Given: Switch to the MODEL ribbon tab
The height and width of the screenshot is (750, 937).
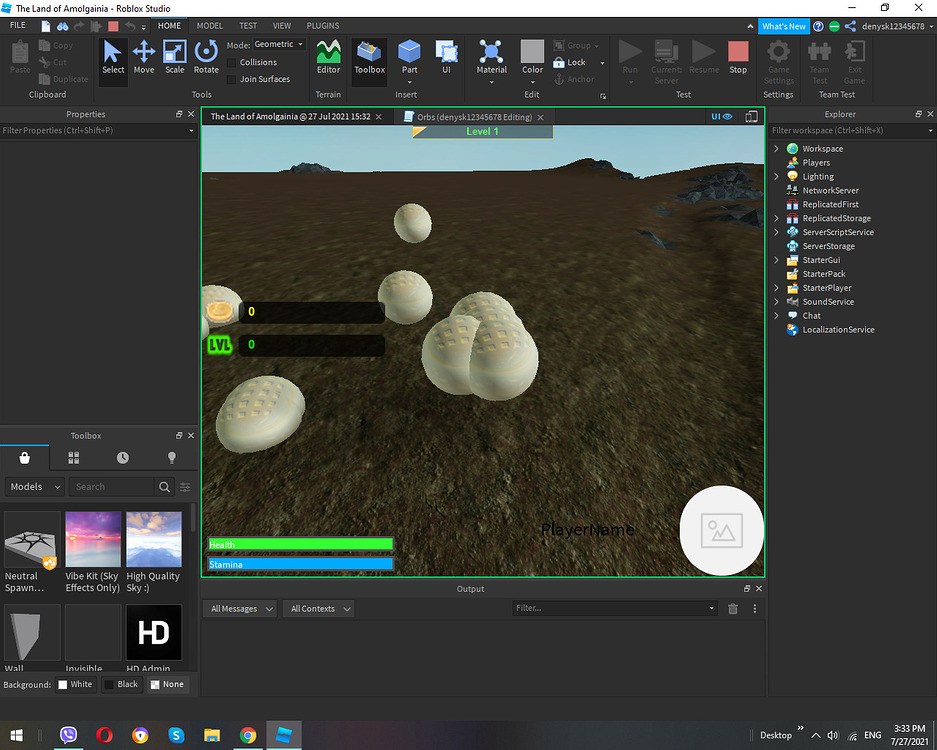Looking at the screenshot, I should coord(210,26).
